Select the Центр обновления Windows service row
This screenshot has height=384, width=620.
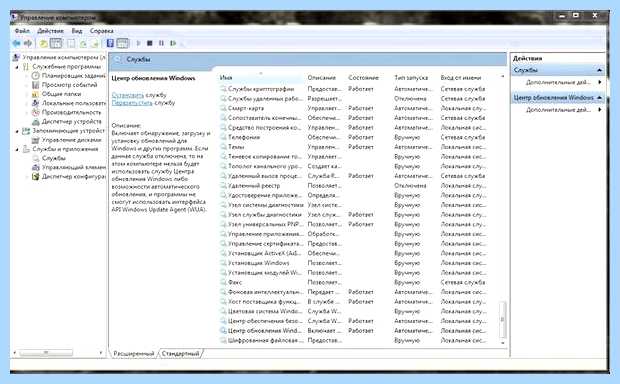(353, 331)
